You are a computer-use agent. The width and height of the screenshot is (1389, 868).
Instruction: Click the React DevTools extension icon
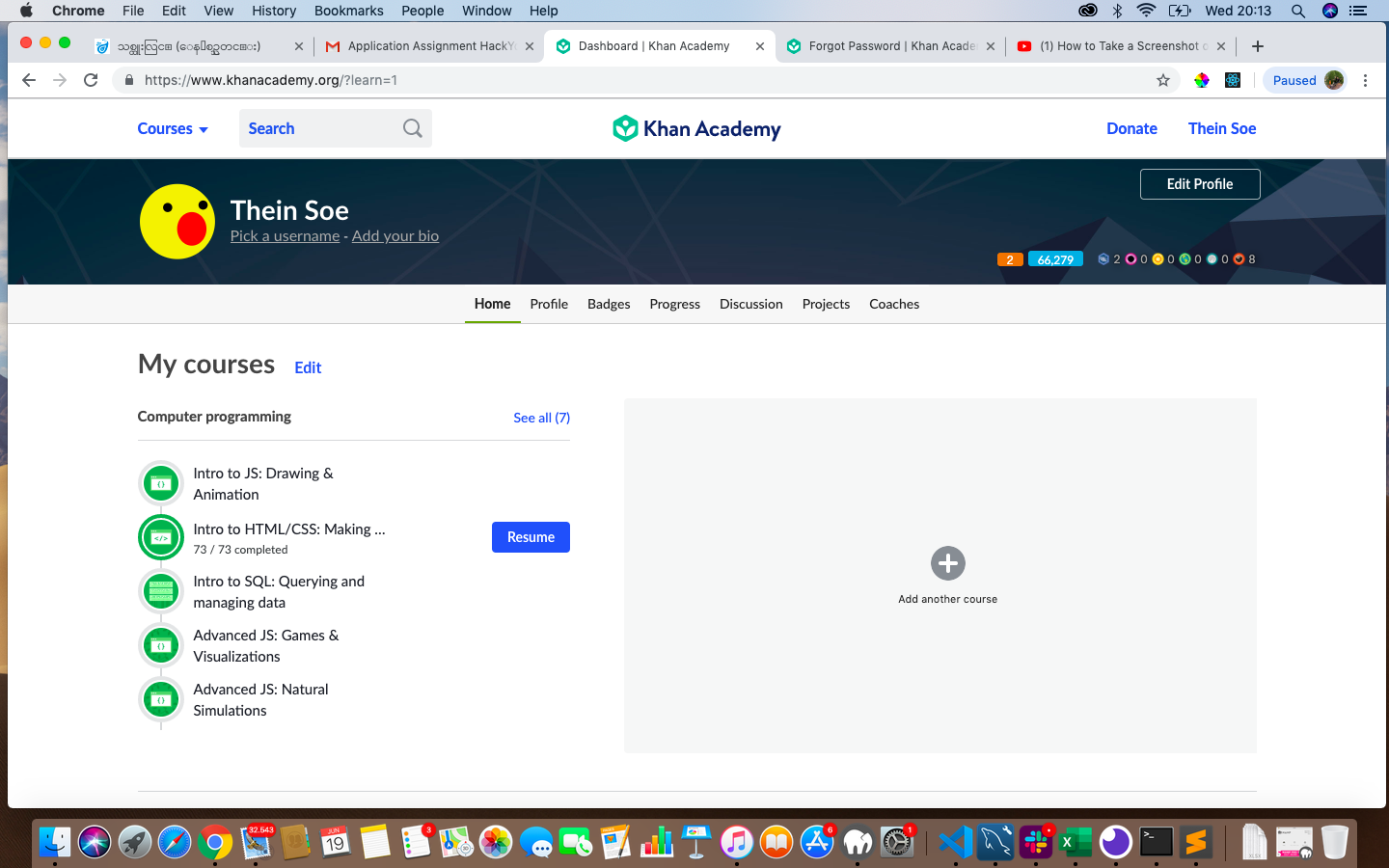click(1233, 80)
